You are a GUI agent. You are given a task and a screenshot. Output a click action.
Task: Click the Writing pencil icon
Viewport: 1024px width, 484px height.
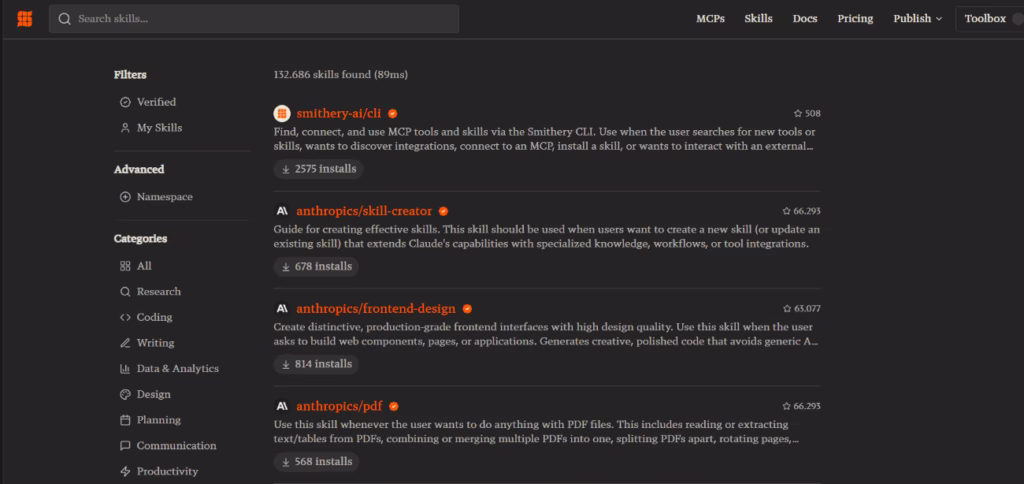pyautogui.click(x=125, y=343)
